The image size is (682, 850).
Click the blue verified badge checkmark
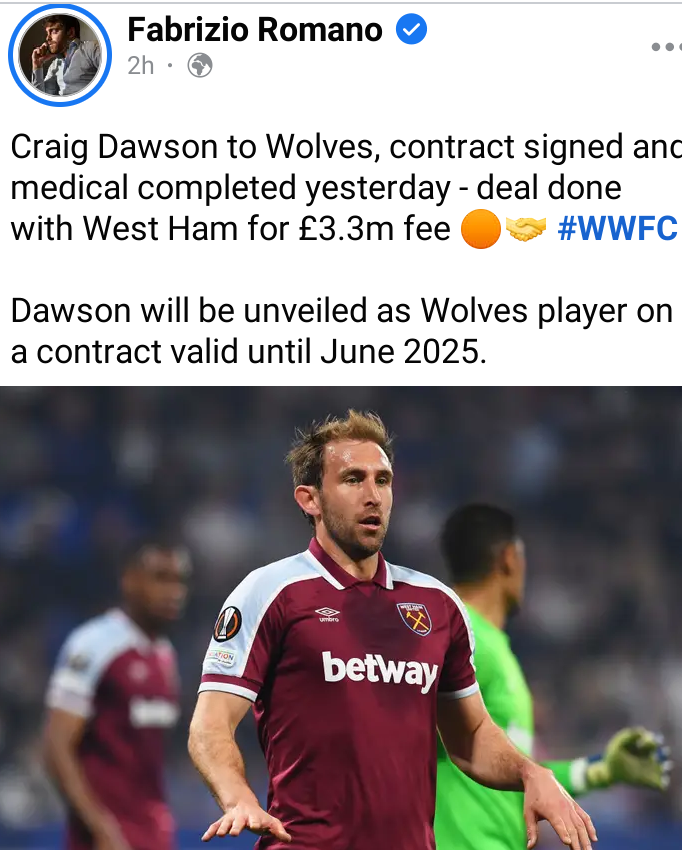point(411,29)
